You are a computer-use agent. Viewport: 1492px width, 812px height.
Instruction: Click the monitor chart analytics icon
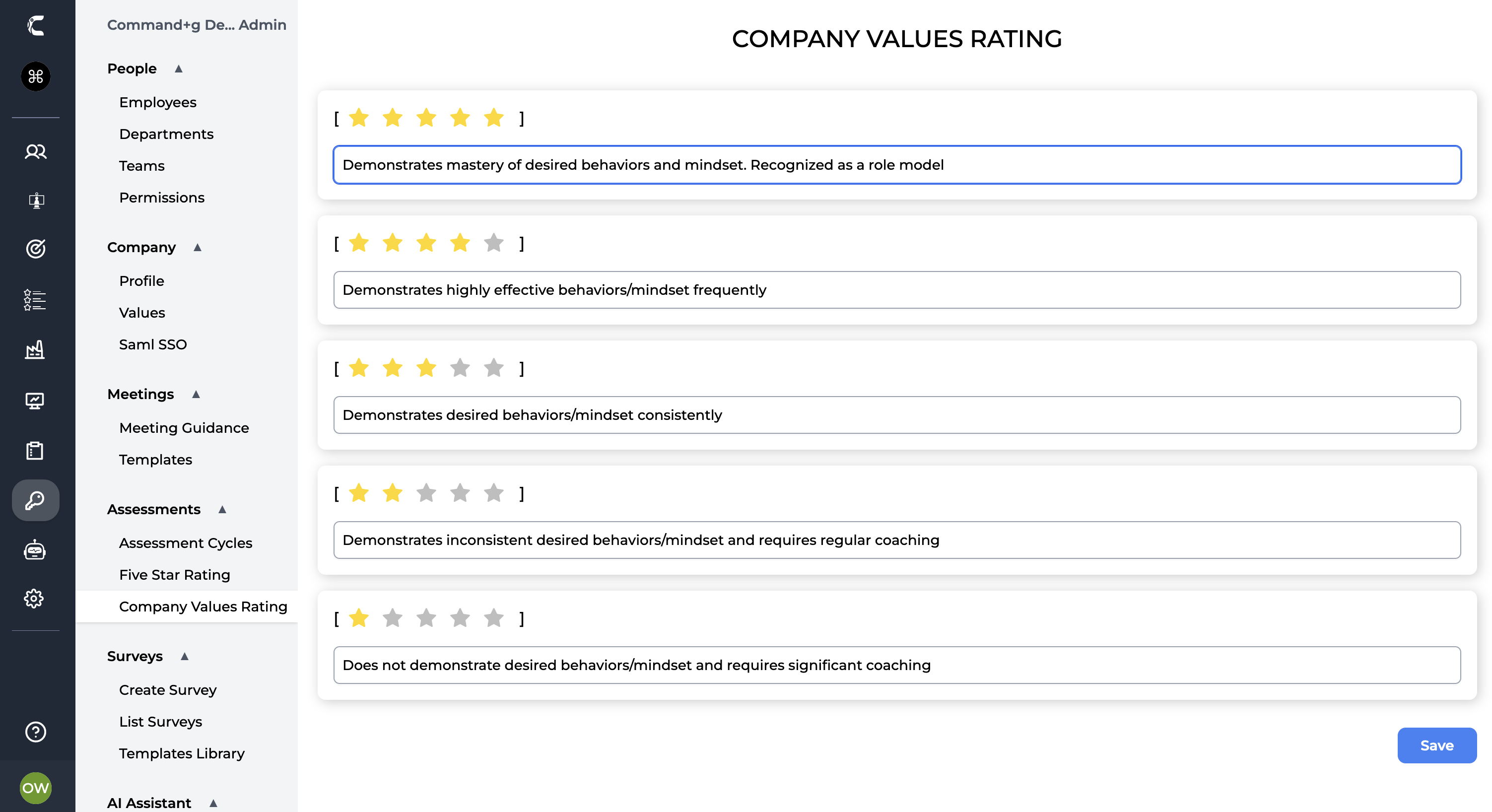click(35, 400)
